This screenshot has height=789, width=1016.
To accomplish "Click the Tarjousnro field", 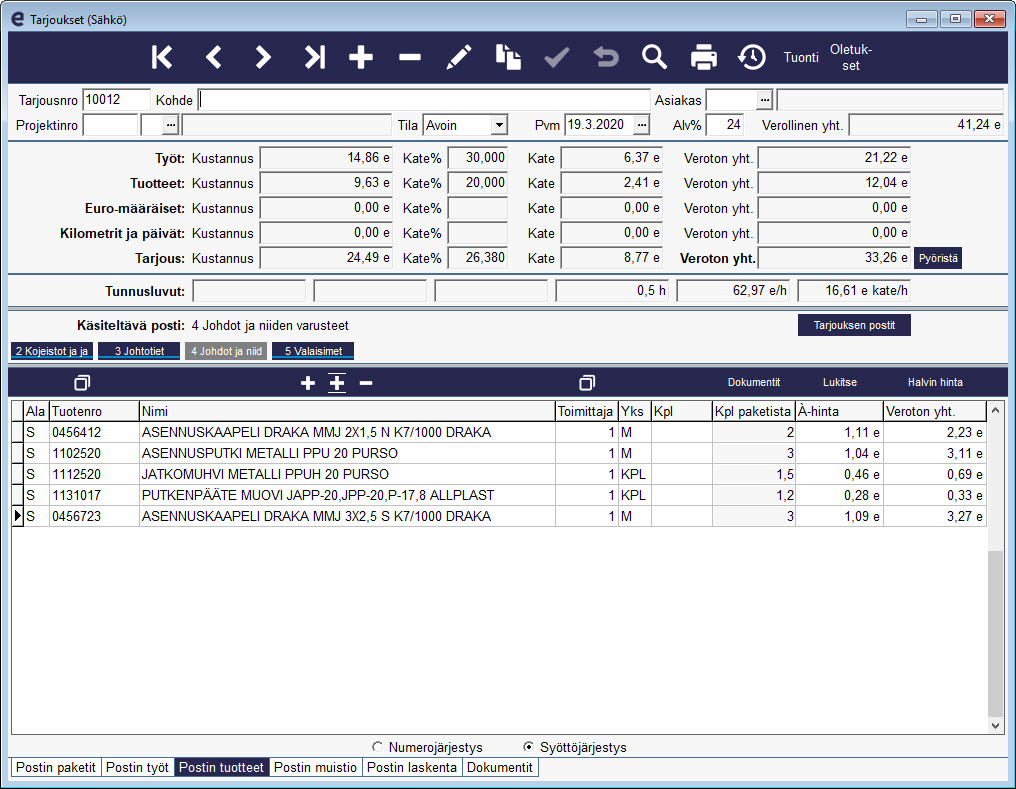I will click(117, 100).
